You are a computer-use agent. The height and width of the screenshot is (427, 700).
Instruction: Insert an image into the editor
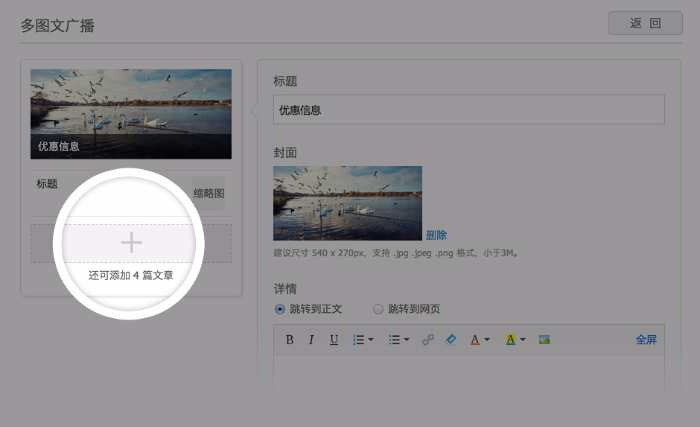(544, 340)
